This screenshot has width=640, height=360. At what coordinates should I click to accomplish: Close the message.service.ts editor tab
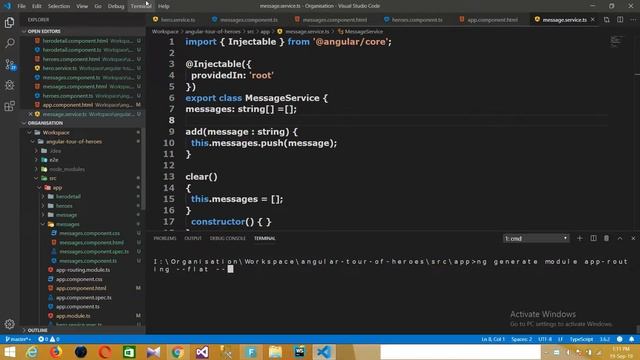(593, 20)
